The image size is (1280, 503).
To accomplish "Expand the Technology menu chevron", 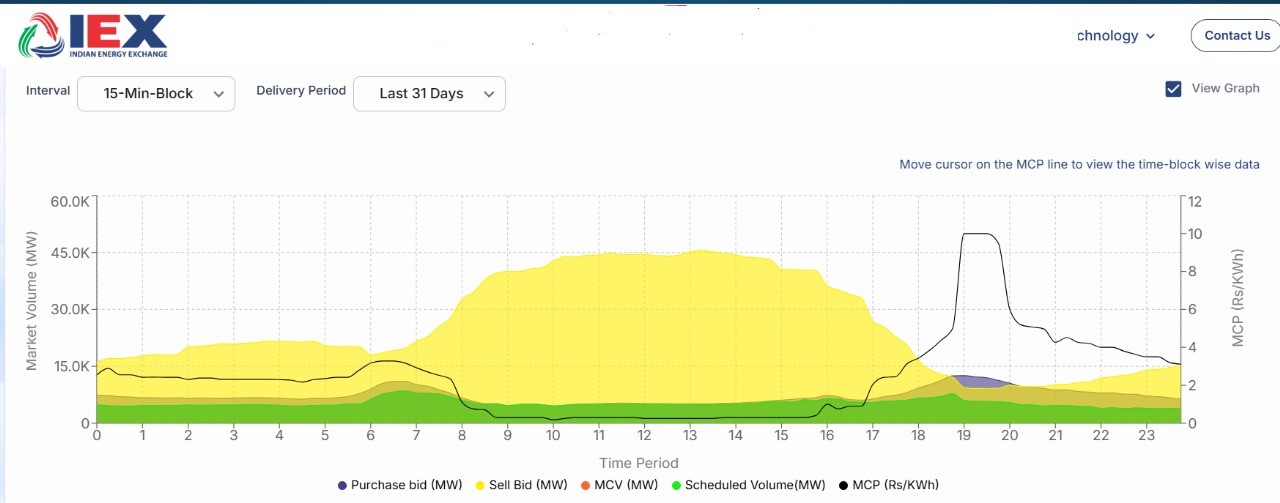I will click(1150, 36).
